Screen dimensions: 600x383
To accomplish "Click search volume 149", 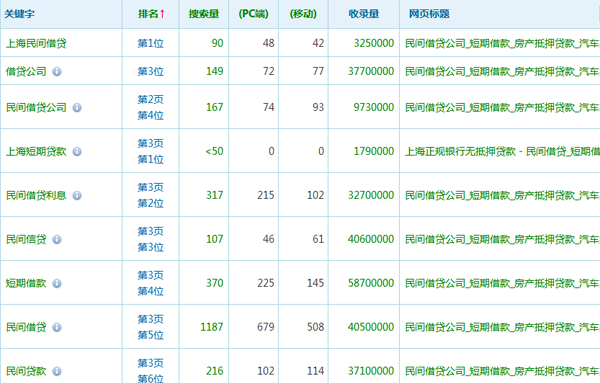I will point(215,72).
